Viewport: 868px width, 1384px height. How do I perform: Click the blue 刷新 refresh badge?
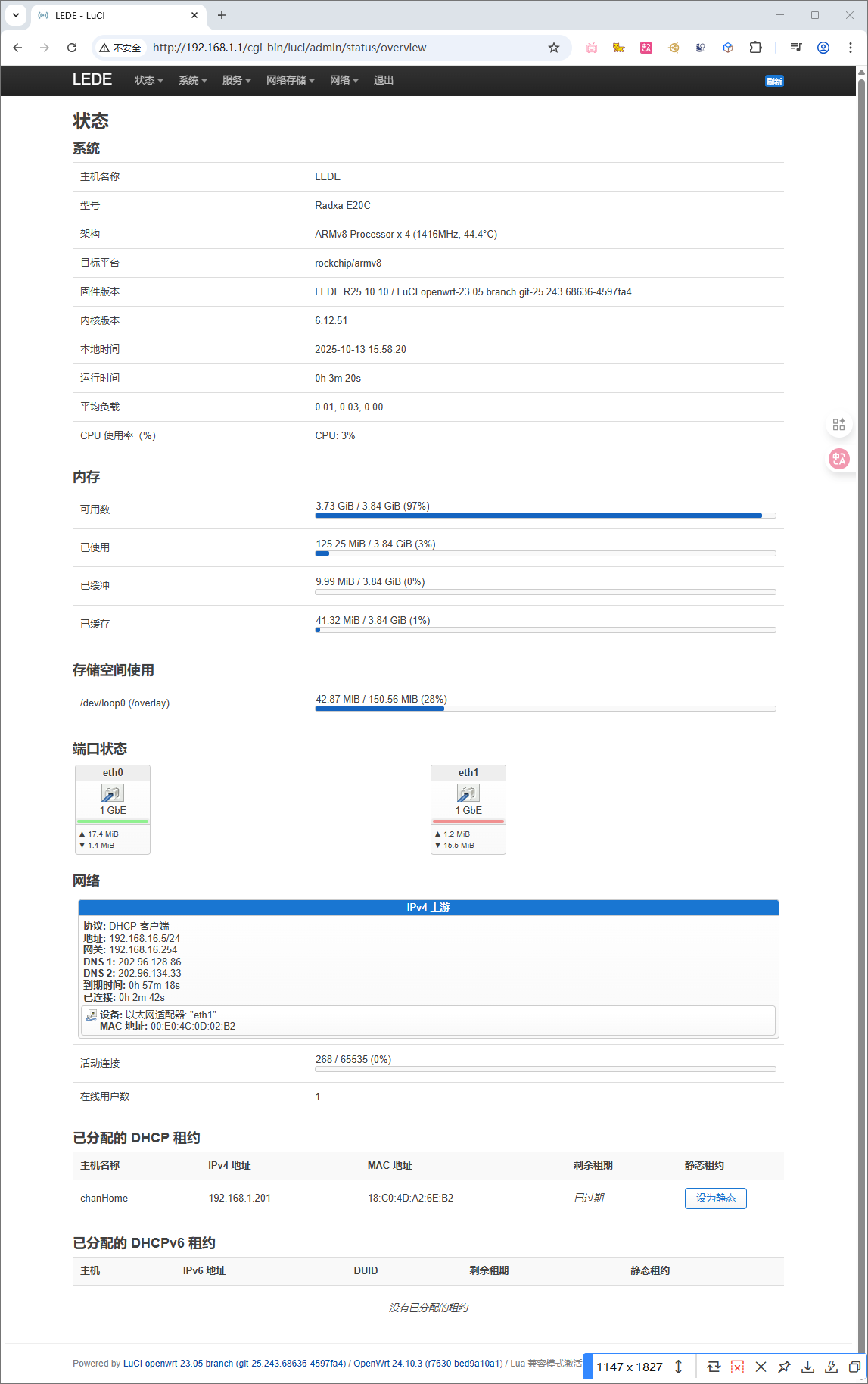[x=774, y=81]
